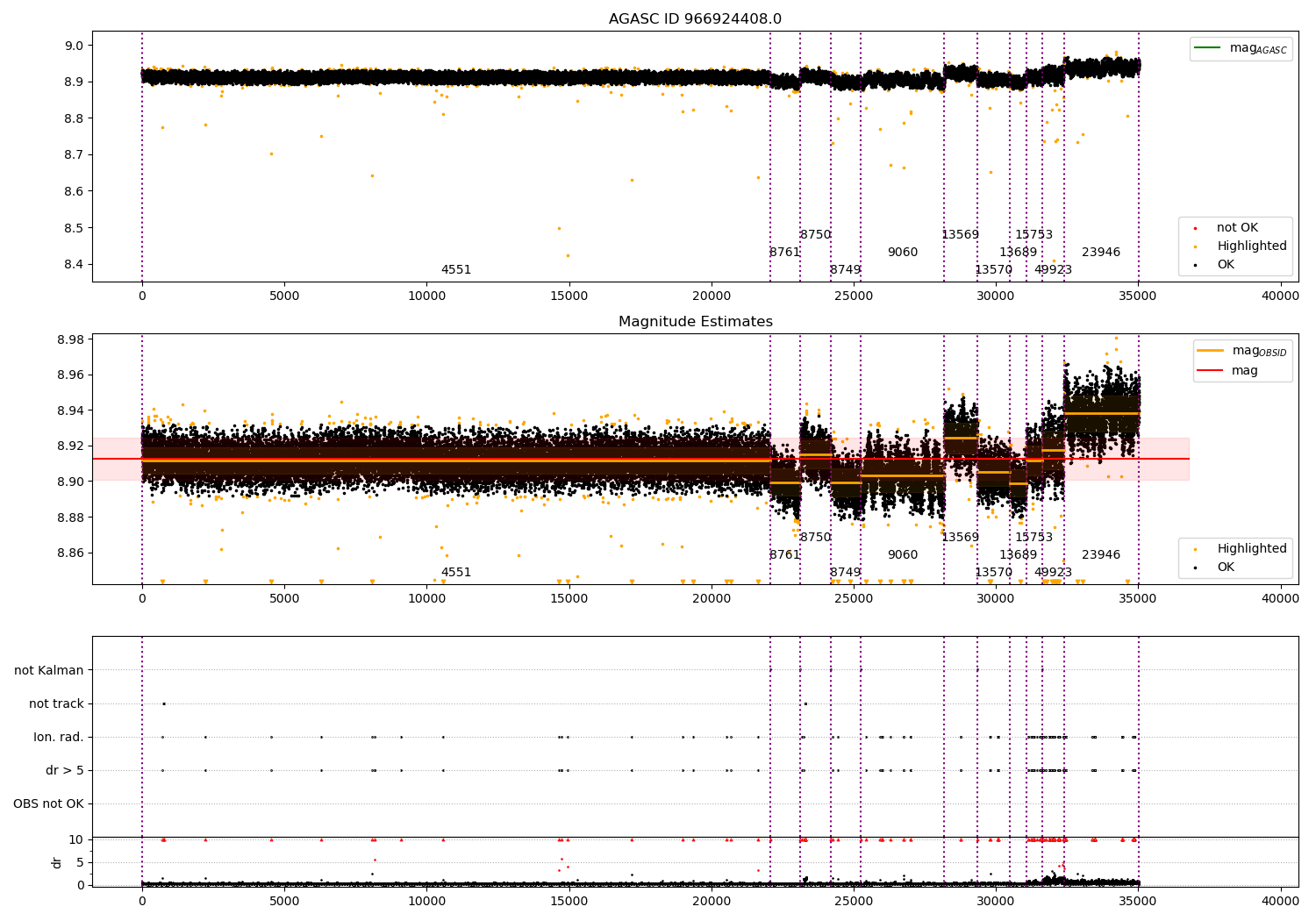Click label 13569 in the Magnitude Estimates plot
The width and height of the screenshot is (1316, 921).
tap(960, 538)
